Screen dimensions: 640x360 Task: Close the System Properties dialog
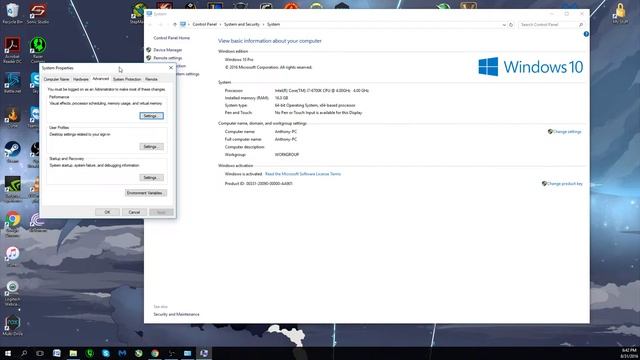[x=171, y=68]
